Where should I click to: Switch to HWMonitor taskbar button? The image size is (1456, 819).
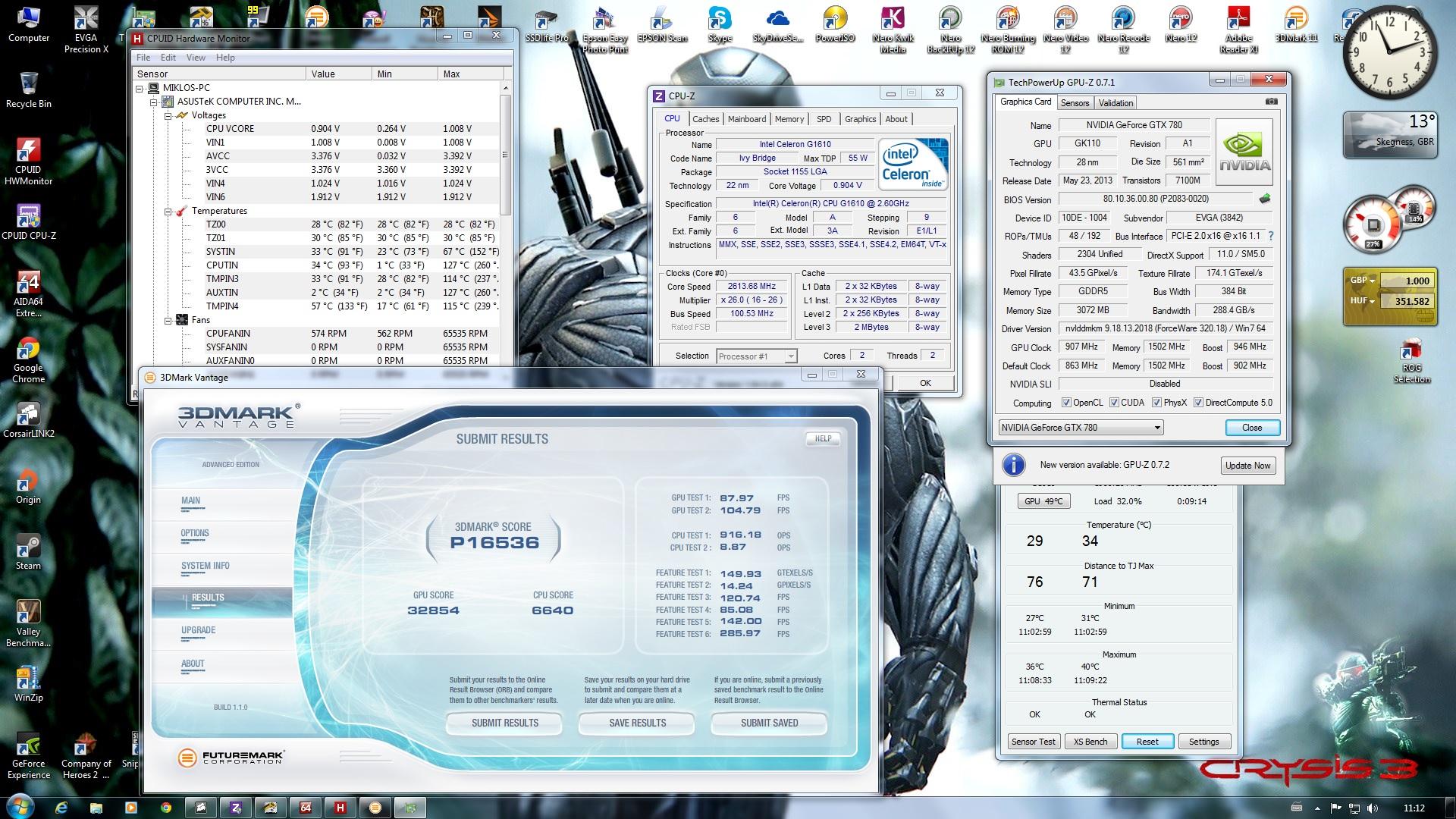point(340,808)
